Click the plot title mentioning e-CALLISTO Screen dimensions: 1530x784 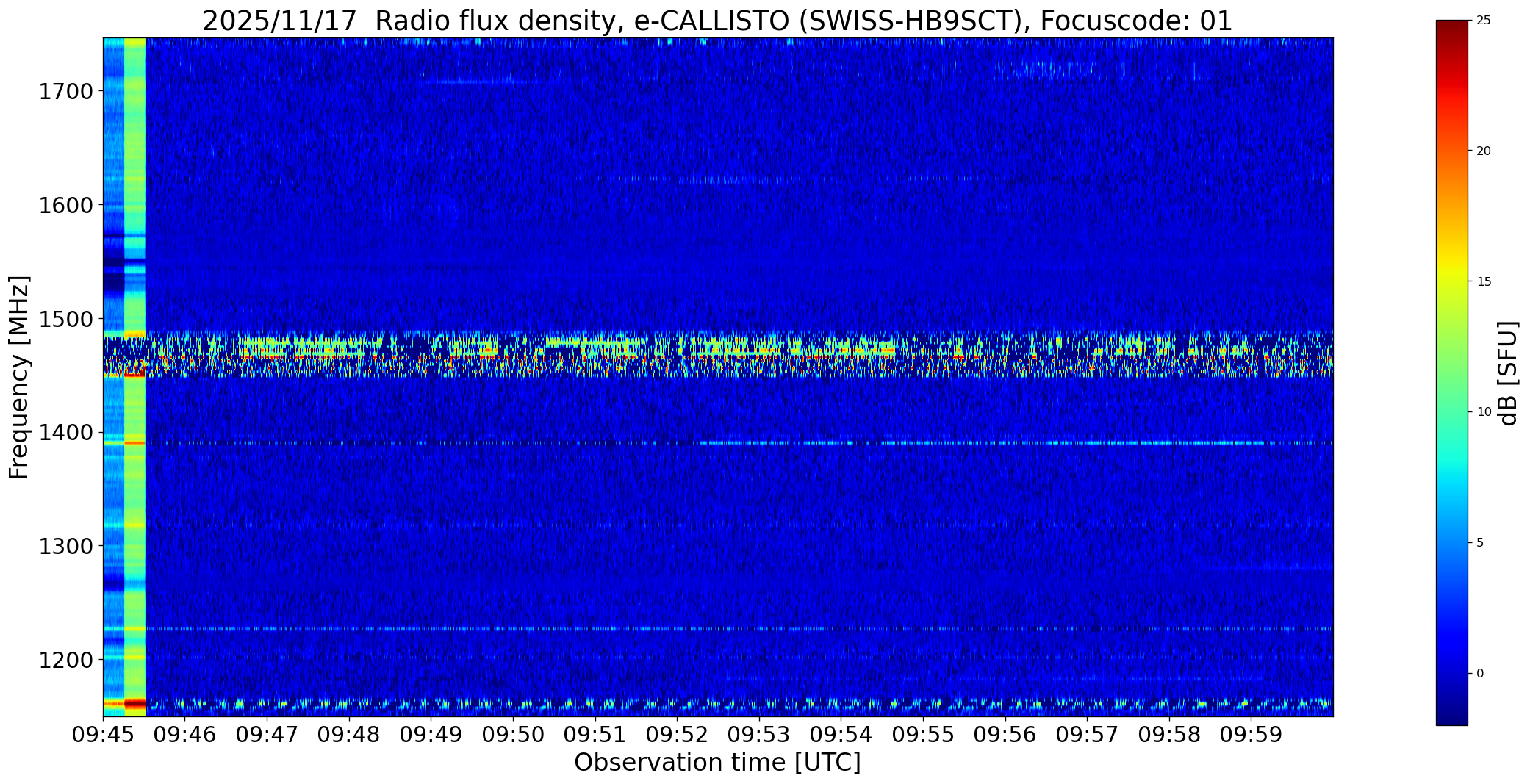[x=717, y=21]
